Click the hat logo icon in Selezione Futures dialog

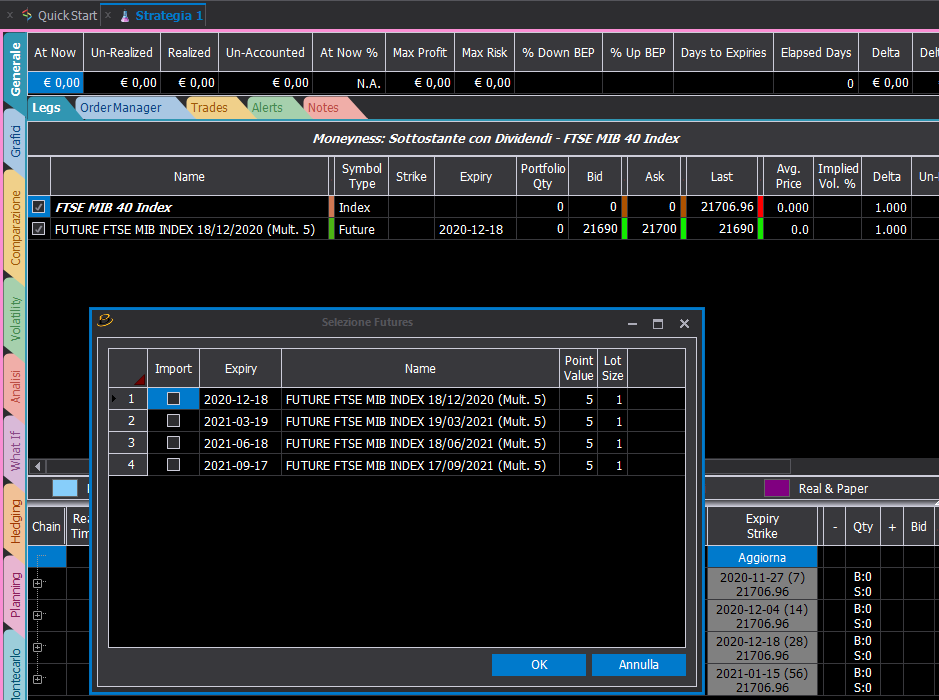coord(105,321)
